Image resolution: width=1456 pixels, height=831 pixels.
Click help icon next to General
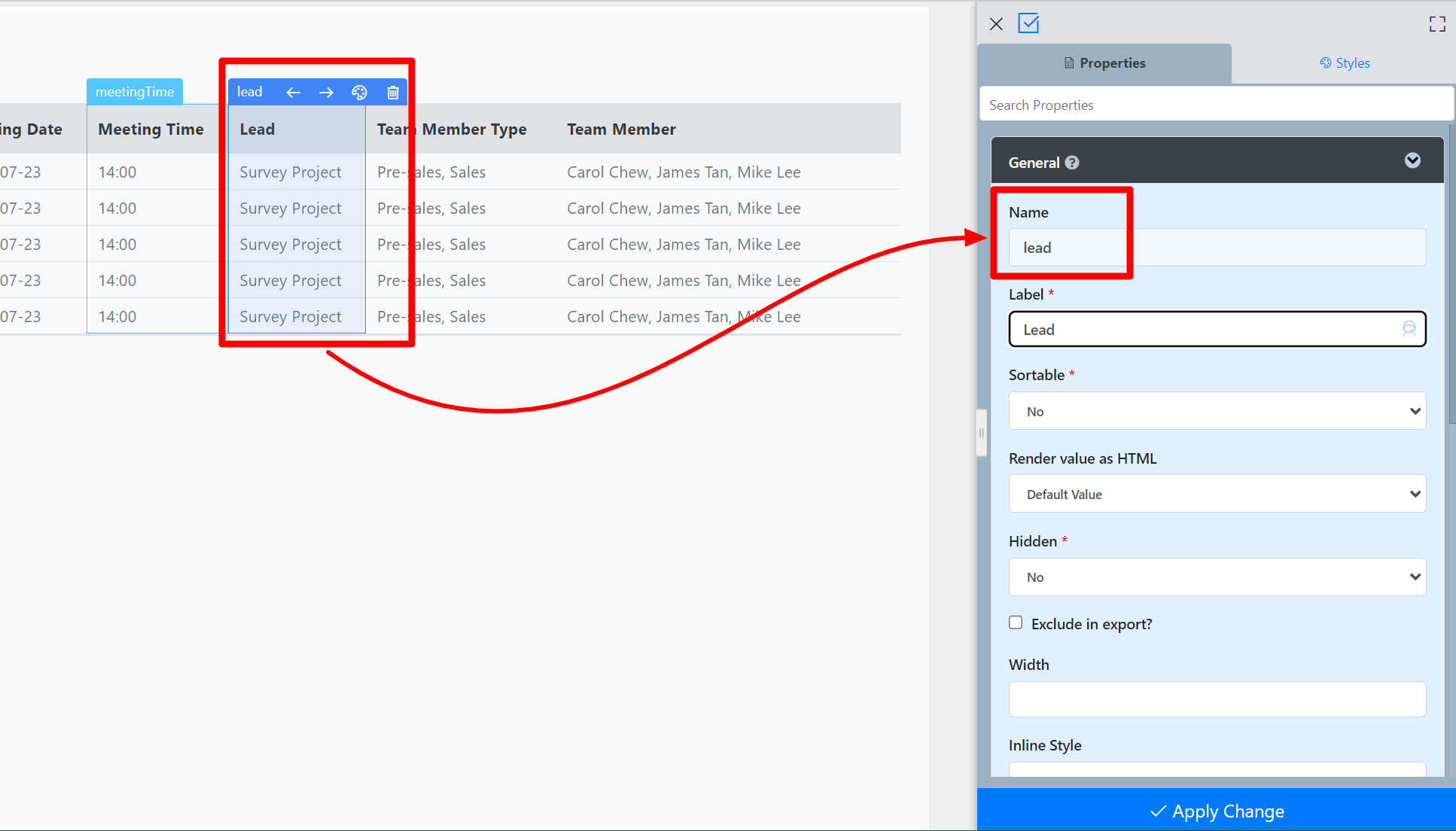coord(1072,163)
